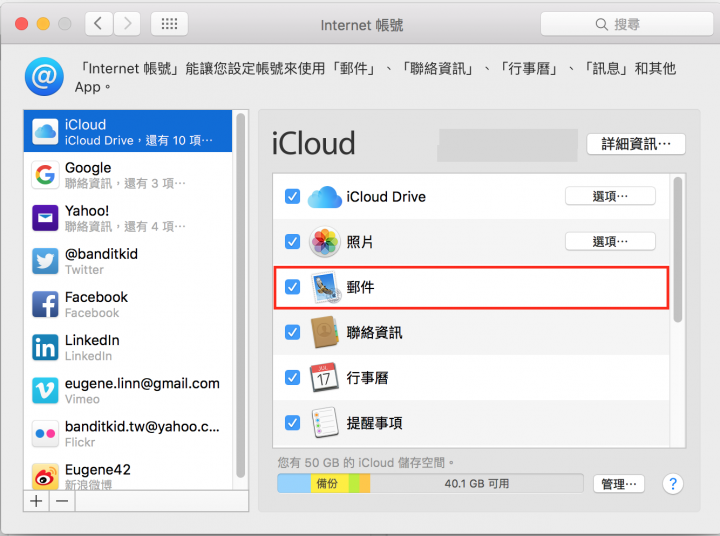
Task: Click the Flickr dots icon
Action: [45, 434]
